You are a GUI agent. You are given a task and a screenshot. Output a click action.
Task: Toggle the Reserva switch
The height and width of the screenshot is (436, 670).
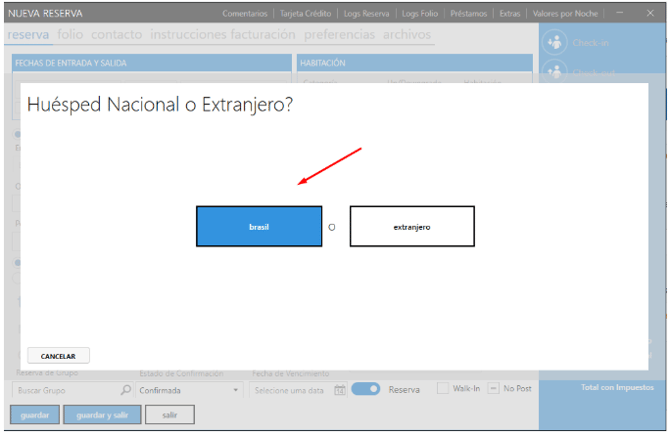[x=365, y=389]
